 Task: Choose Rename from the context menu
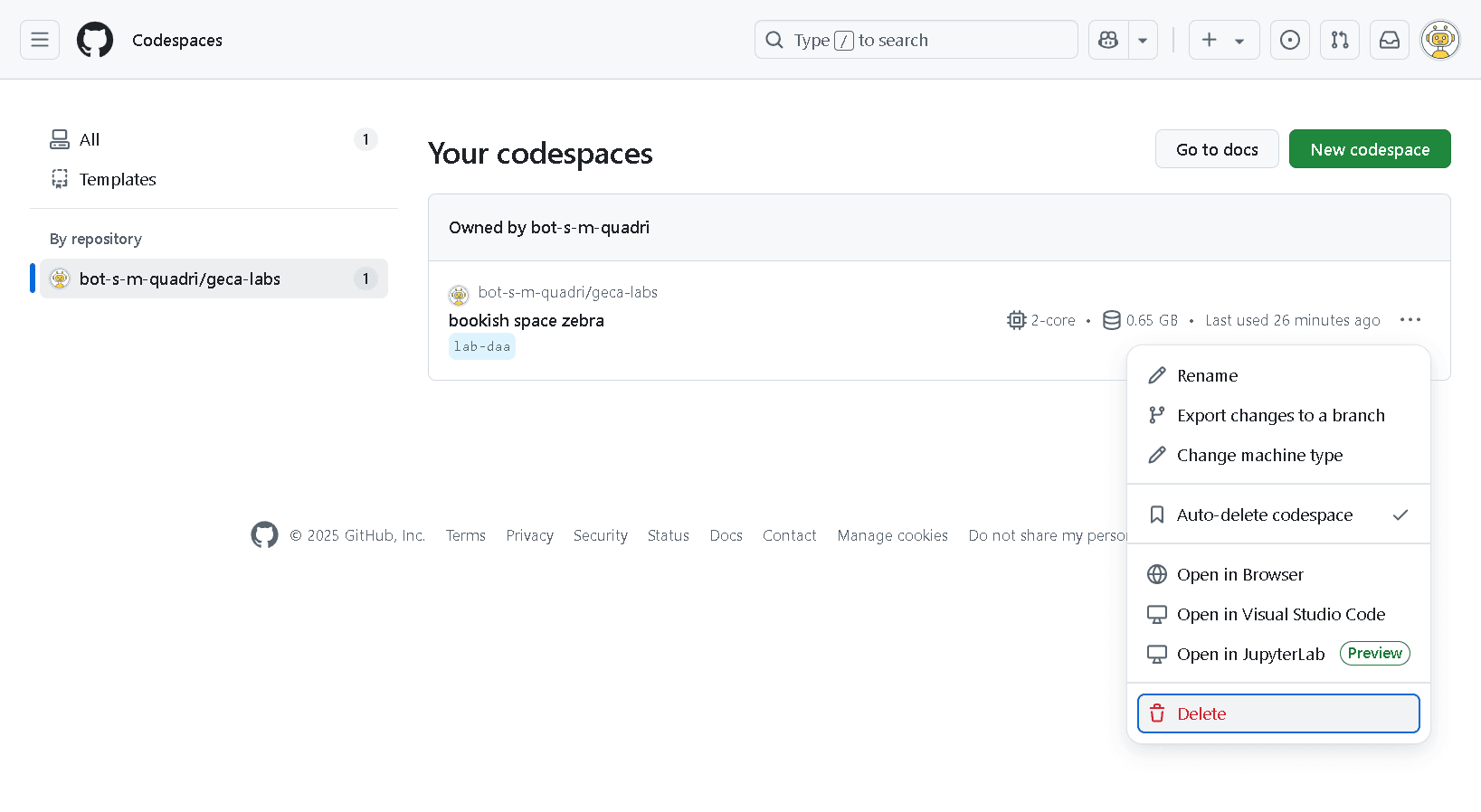click(x=1278, y=375)
